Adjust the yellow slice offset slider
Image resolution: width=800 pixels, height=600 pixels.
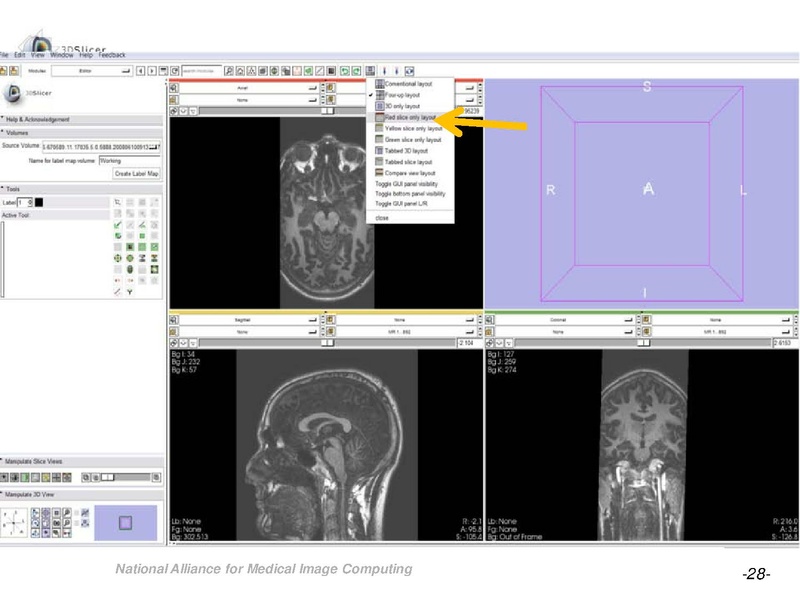(x=328, y=343)
